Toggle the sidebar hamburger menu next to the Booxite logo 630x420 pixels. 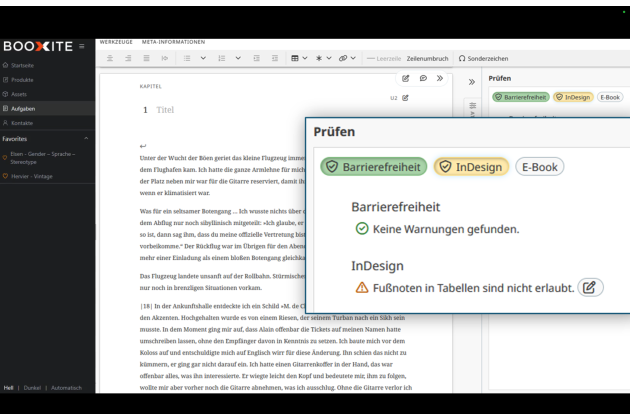(x=82, y=46)
